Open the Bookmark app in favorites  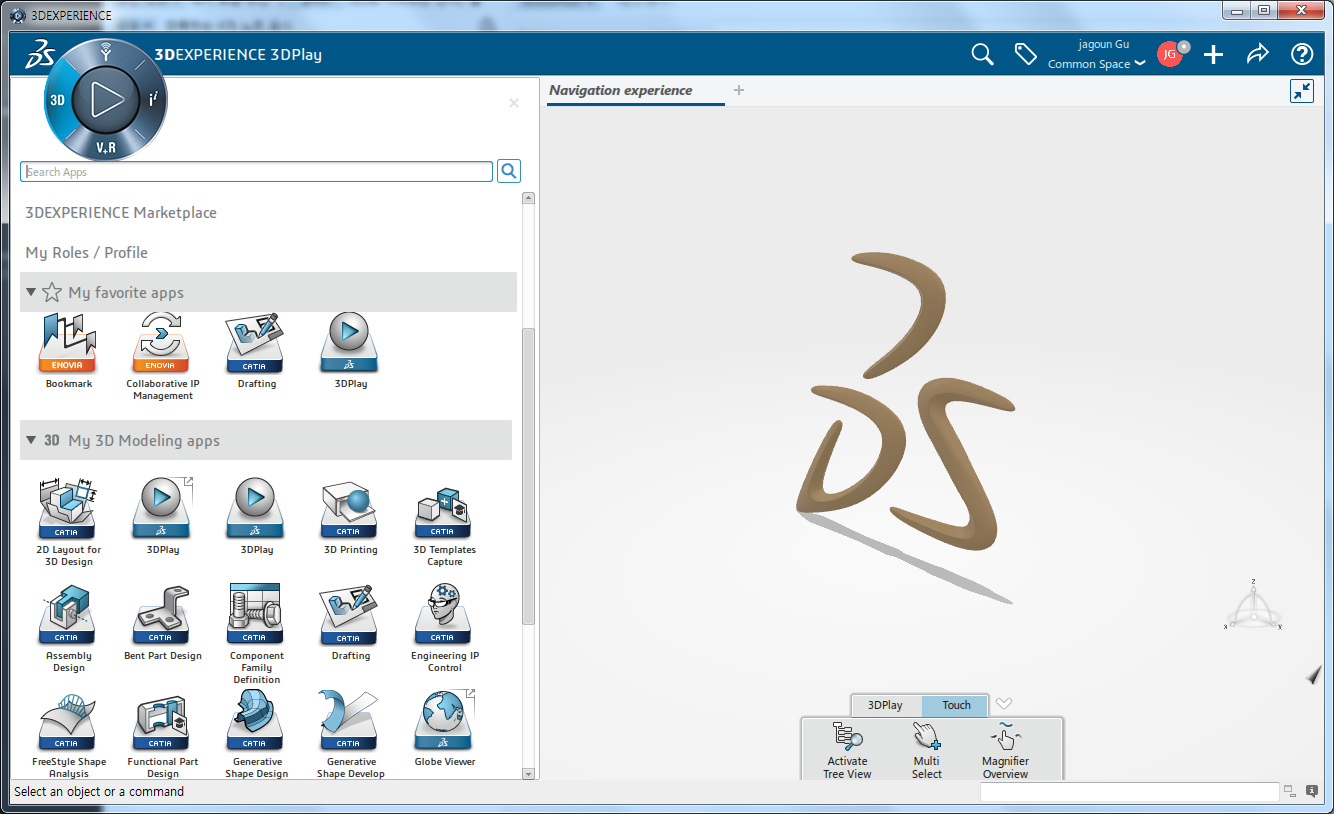[x=68, y=350]
